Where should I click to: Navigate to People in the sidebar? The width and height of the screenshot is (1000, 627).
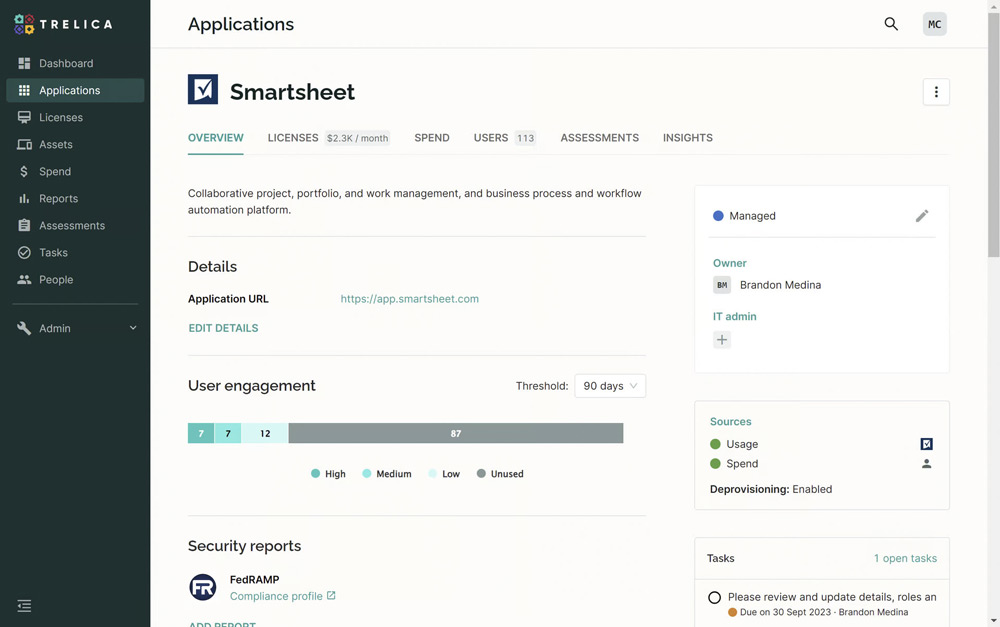tap(75, 279)
